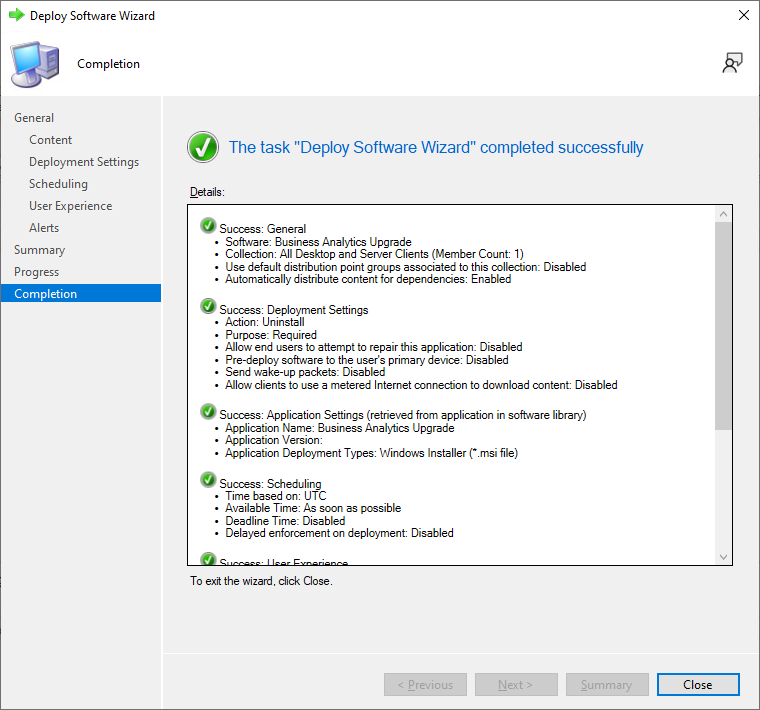The height and width of the screenshot is (710, 760).
Task: Click the 'Action: Uninstall' line
Action: click(265, 322)
